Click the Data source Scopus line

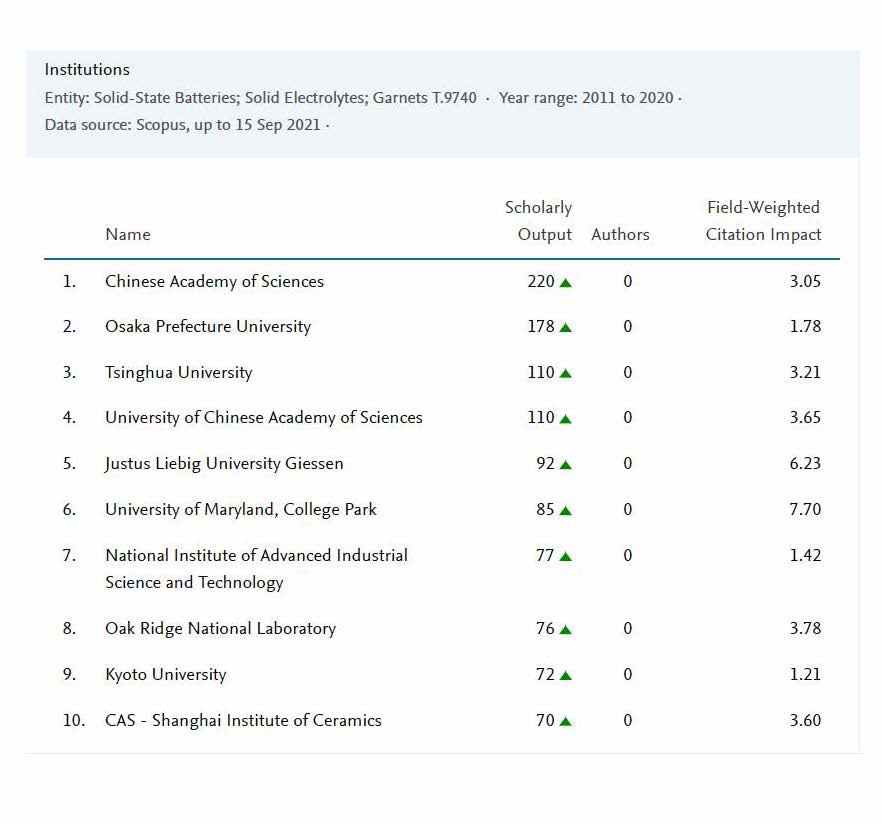183,125
